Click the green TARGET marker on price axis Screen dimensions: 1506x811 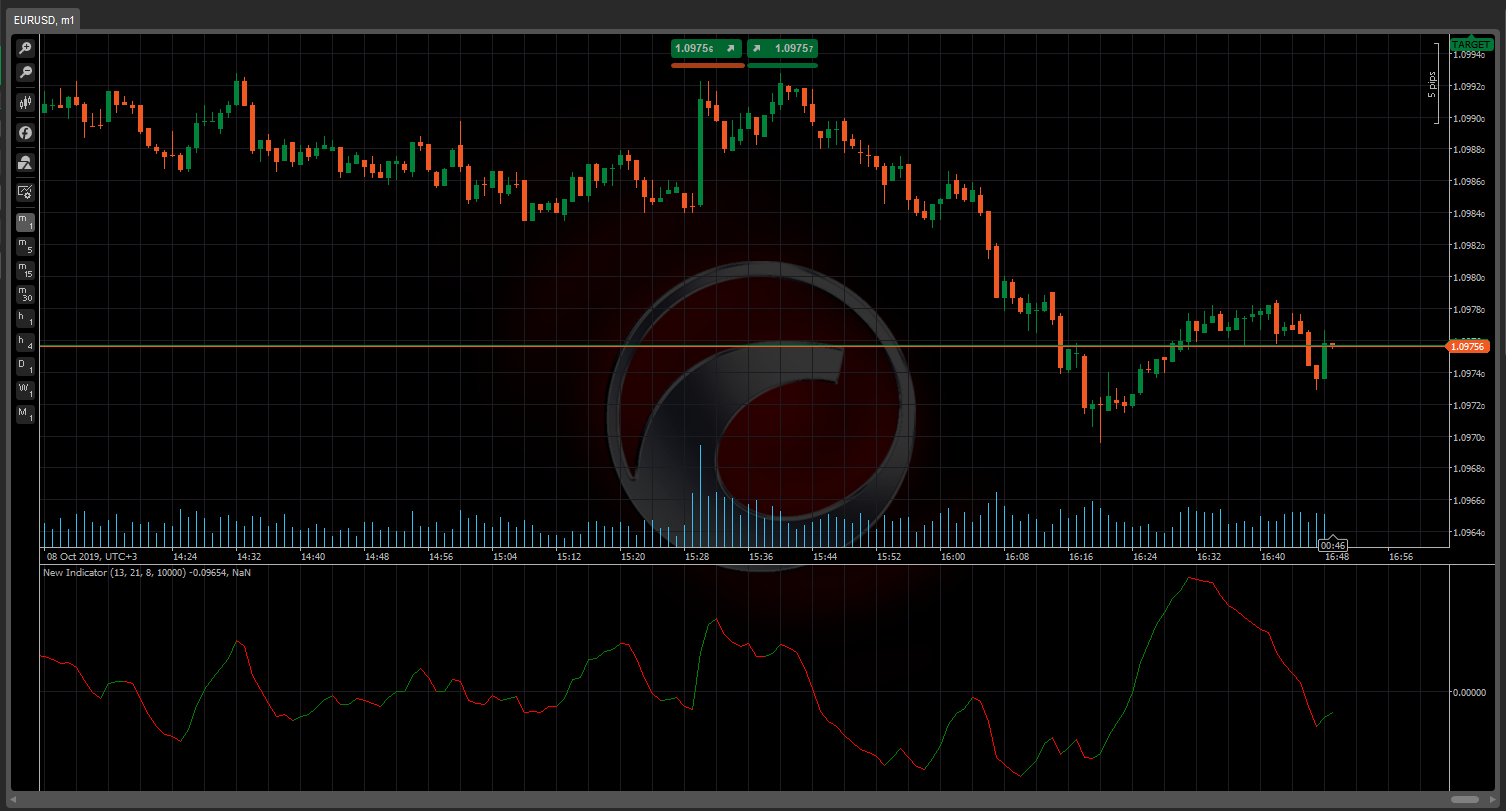[1470, 44]
